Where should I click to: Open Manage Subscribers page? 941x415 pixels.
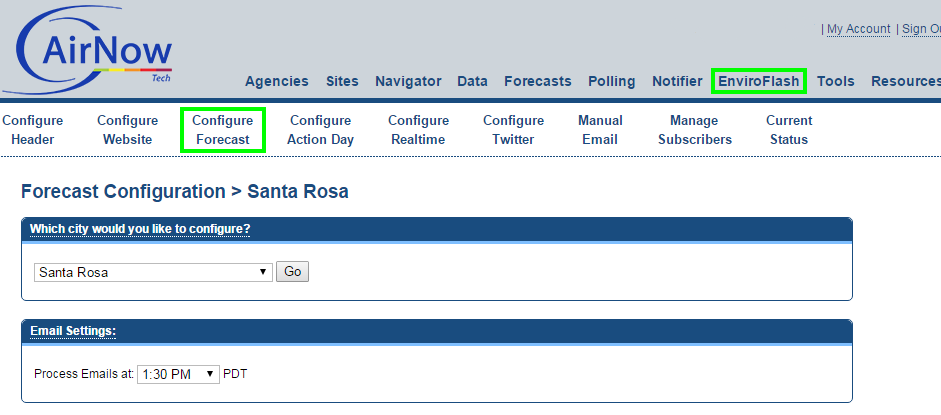click(694, 130)
